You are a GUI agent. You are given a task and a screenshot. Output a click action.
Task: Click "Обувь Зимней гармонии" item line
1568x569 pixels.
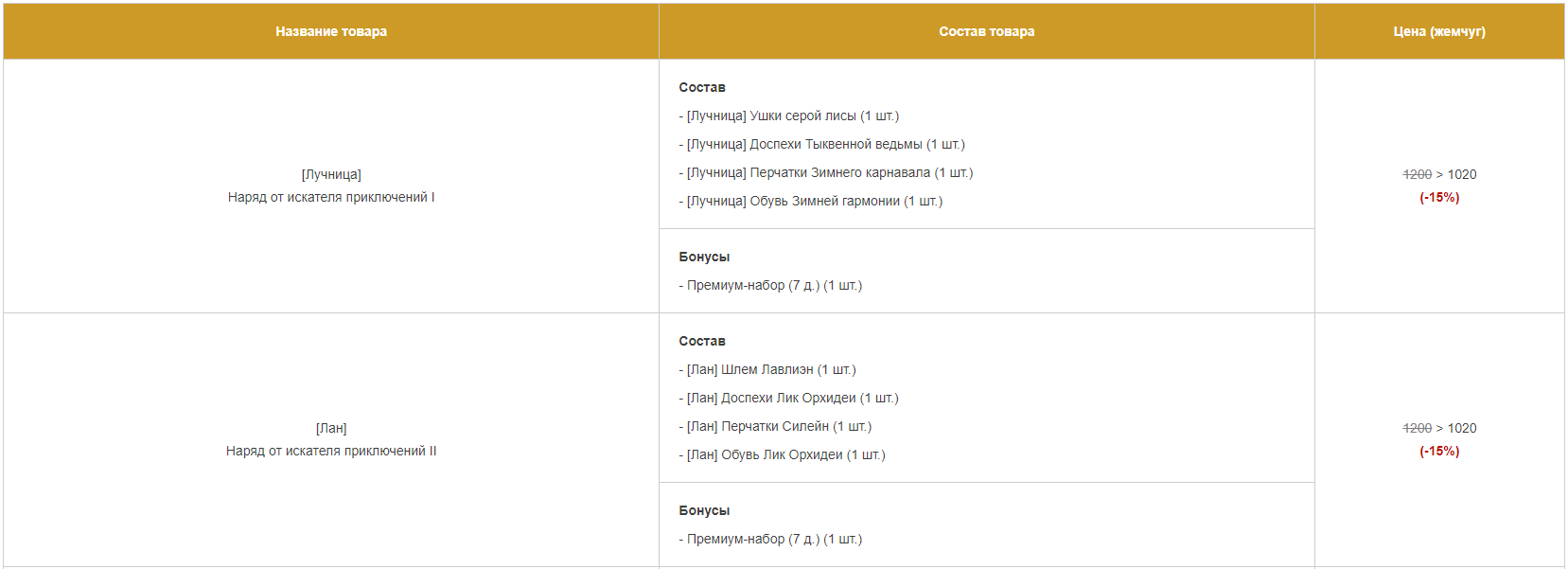click(810, 201)
